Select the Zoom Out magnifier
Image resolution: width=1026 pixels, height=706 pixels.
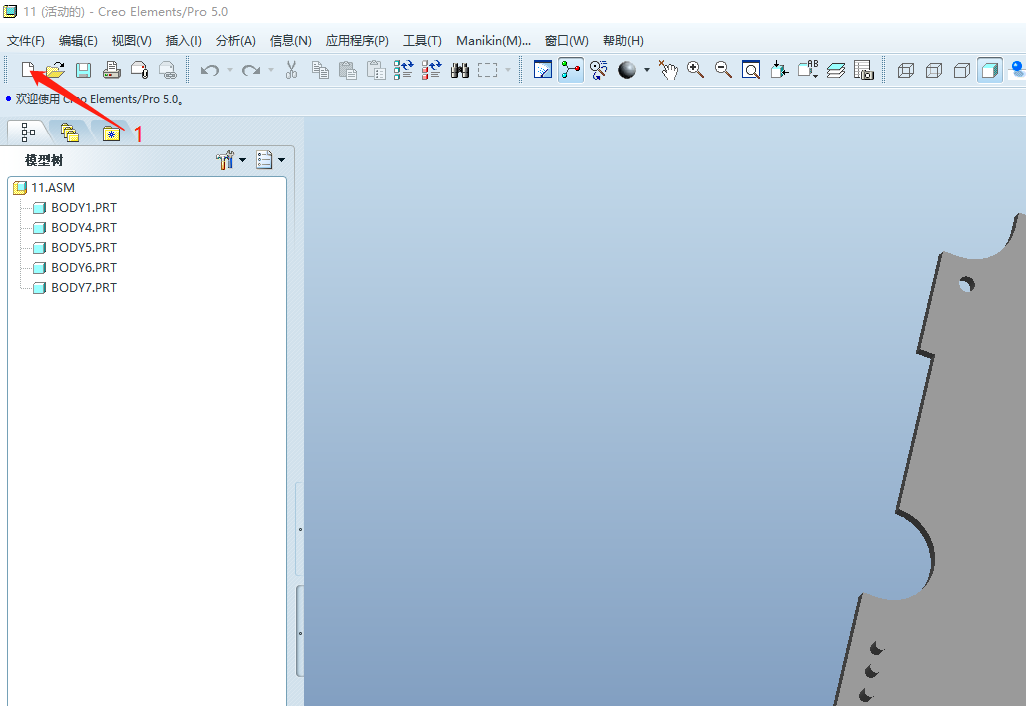coord(723,70)
